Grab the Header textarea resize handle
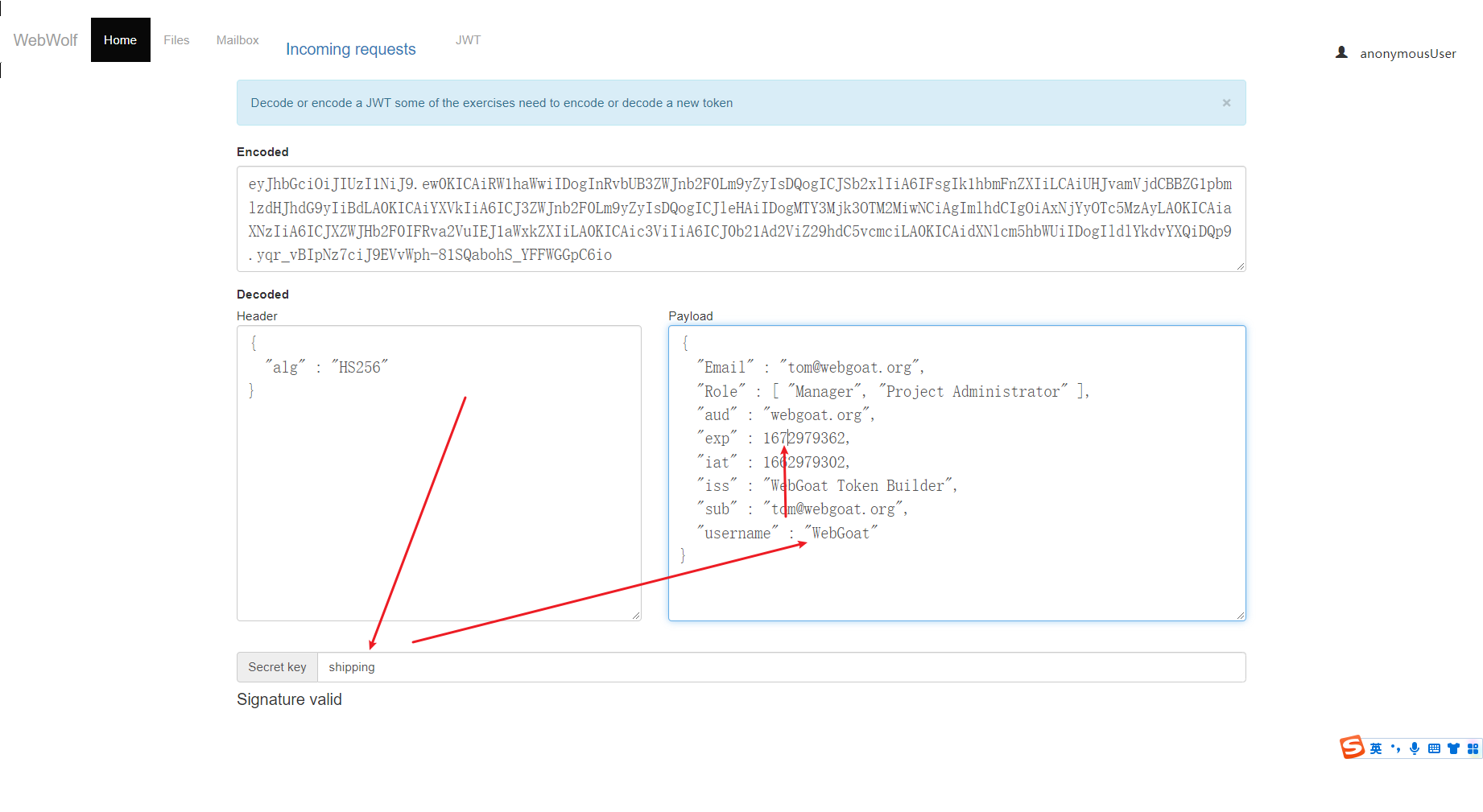Viewport: 1483px width, 812px height. 636,616
